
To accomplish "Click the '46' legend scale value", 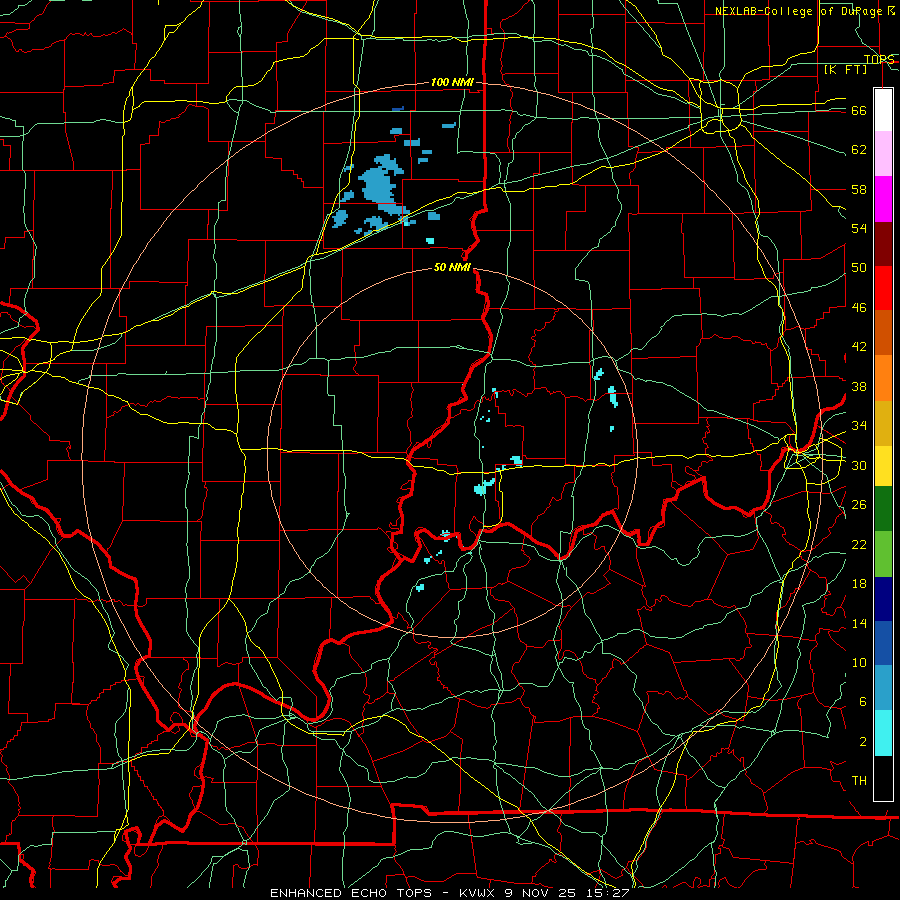I will click(x=859, y=308).
